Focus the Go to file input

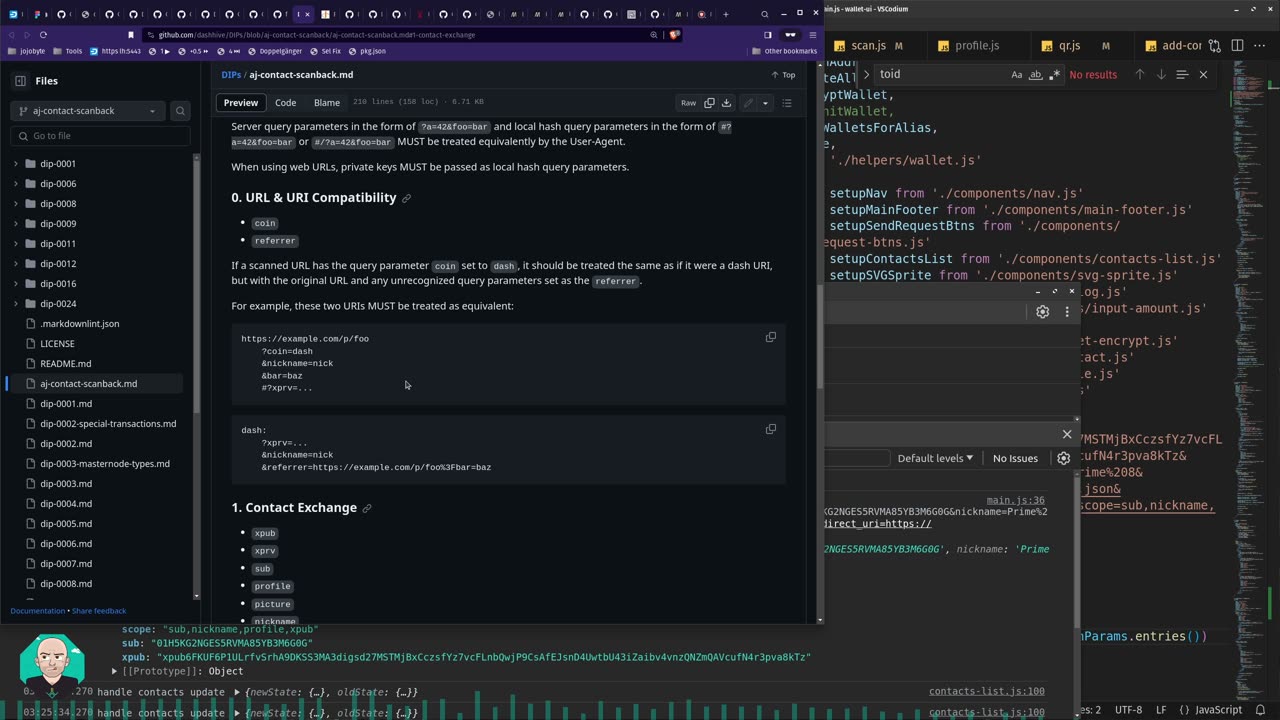(x=100, y=136)
